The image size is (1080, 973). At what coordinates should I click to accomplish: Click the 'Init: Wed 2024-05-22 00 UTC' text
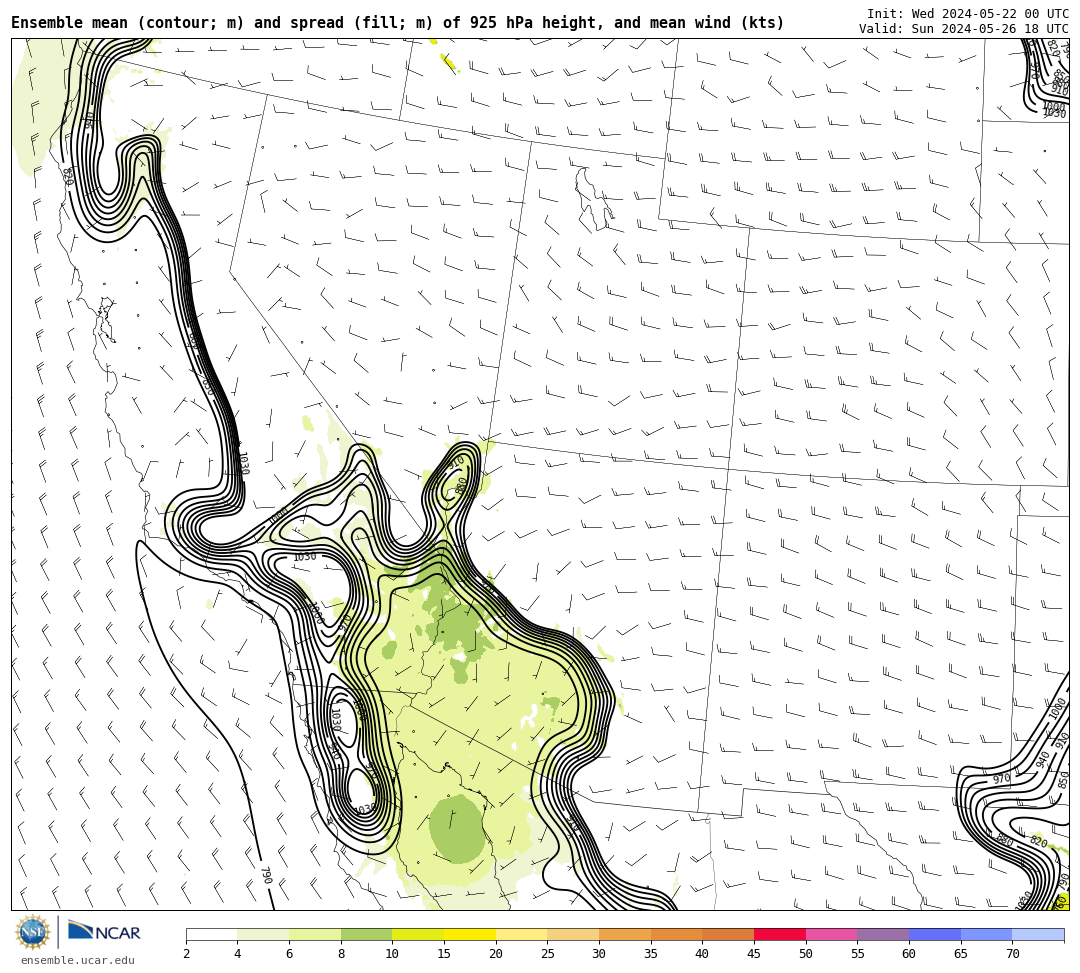[968, 14]
